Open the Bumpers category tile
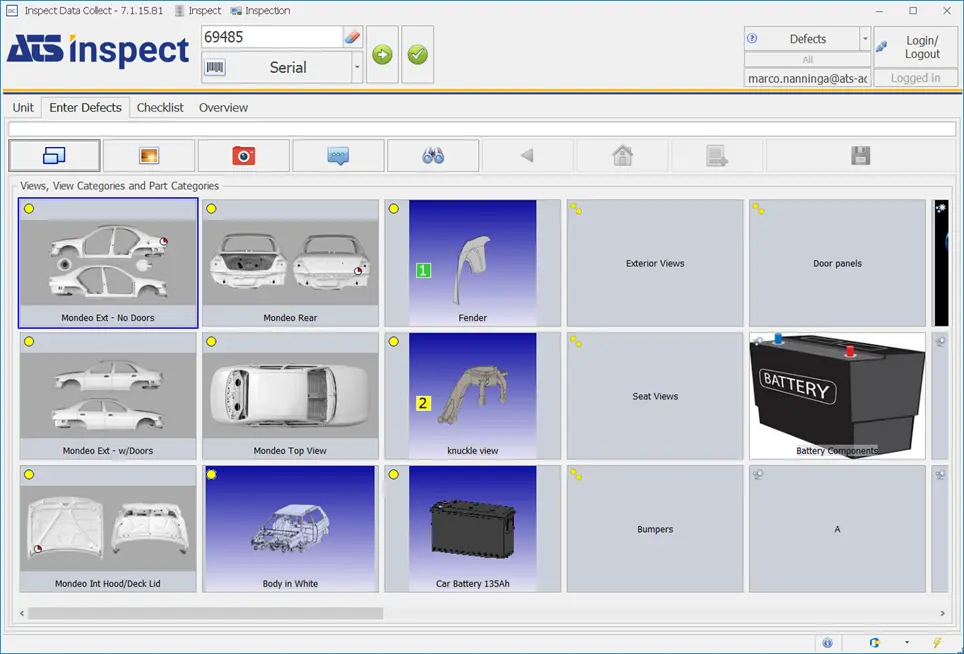 655,529
